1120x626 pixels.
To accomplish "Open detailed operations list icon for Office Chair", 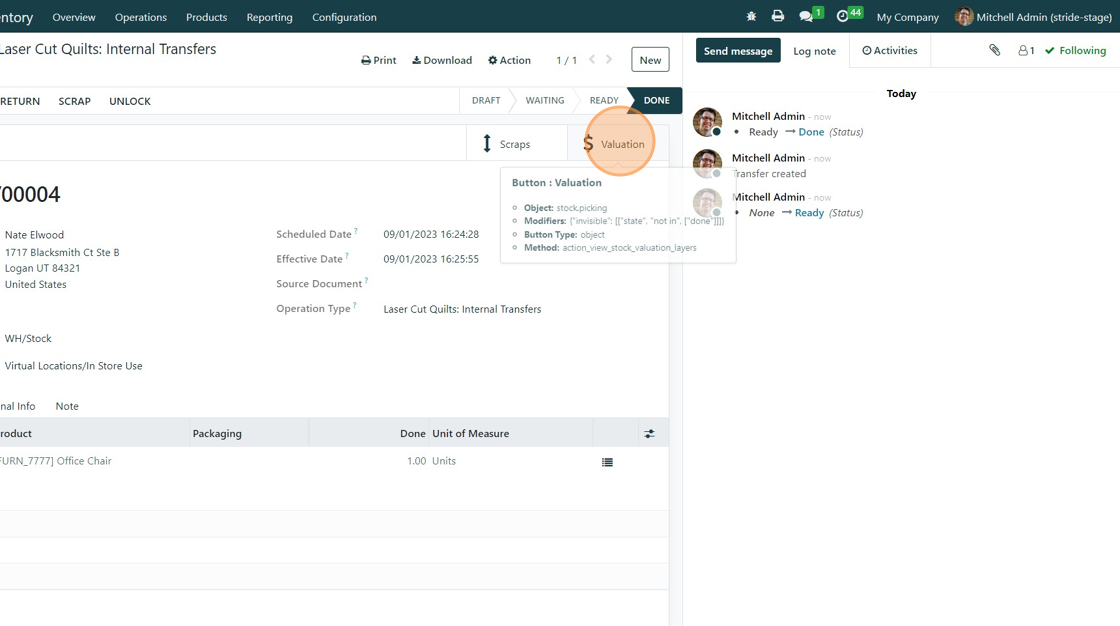I will click(607, 462).
